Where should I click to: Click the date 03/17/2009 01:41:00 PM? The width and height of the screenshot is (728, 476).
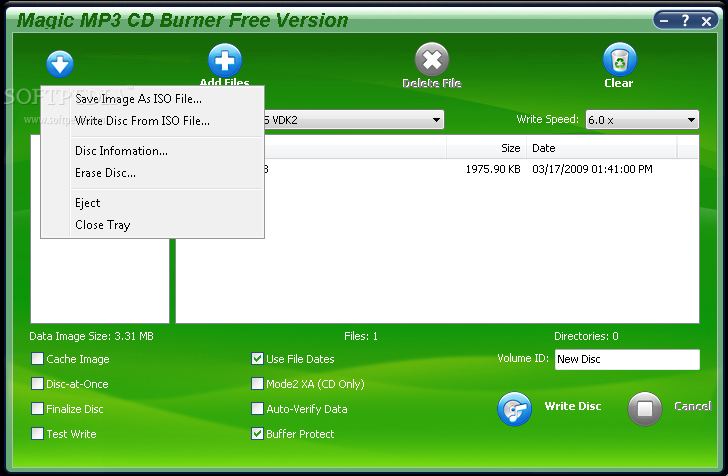[x=592, y=169]
